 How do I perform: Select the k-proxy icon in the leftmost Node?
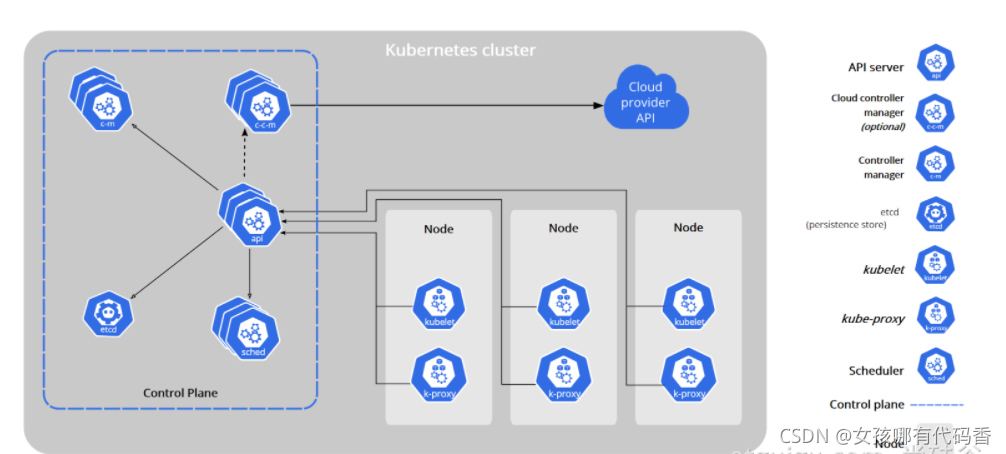439,374
